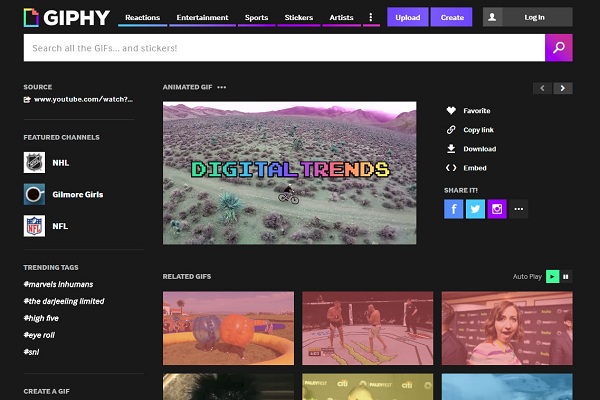600x400 pixels.
Task: Open the Artists category
Action: 341,18
